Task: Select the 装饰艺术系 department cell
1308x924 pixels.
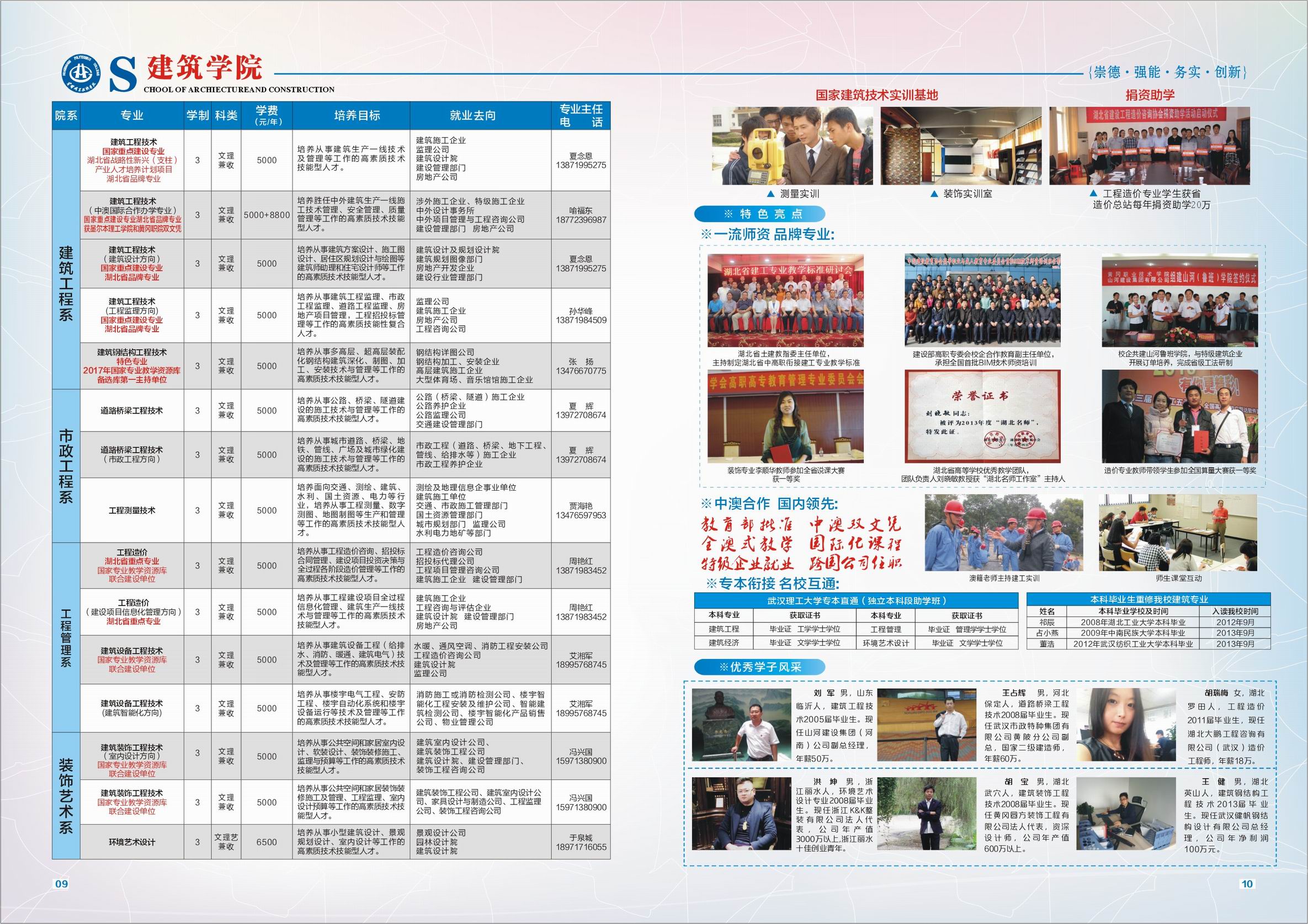Action: pyautogui.click(x=66, y=796)
